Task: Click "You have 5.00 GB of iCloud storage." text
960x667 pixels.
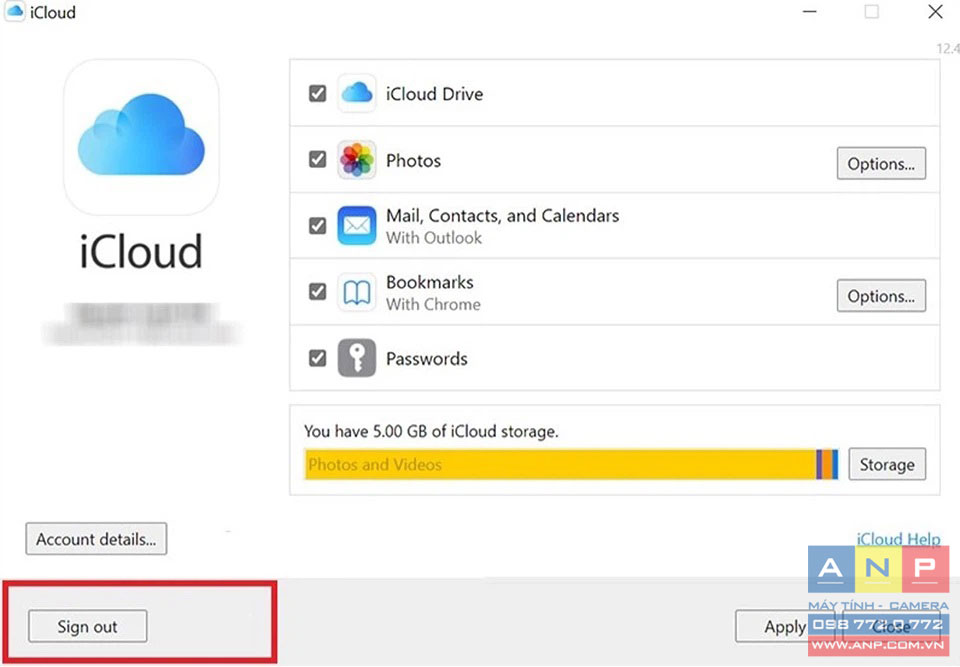Action: click(x=431, y=431)
